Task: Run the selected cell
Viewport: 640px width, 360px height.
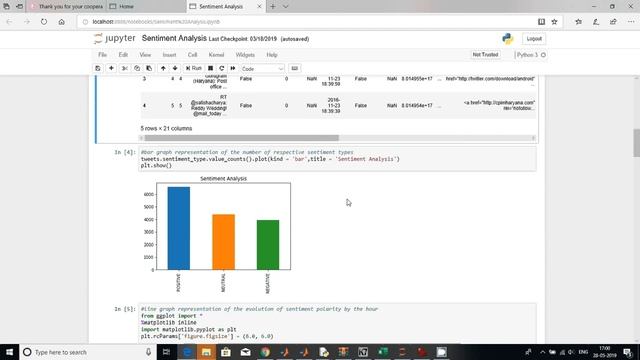Action: pos(193,69)
